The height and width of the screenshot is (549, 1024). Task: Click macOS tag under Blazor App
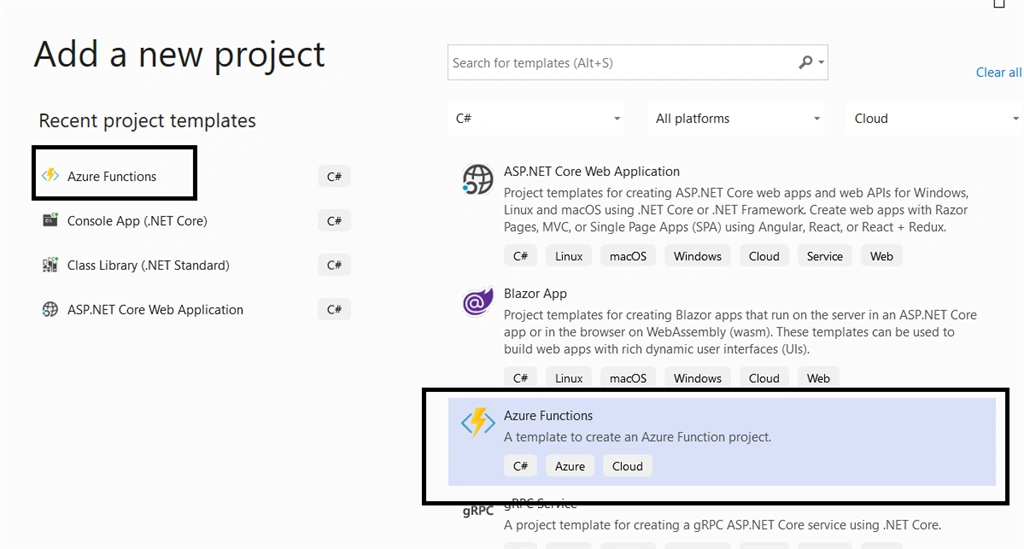tap(628, 378)
